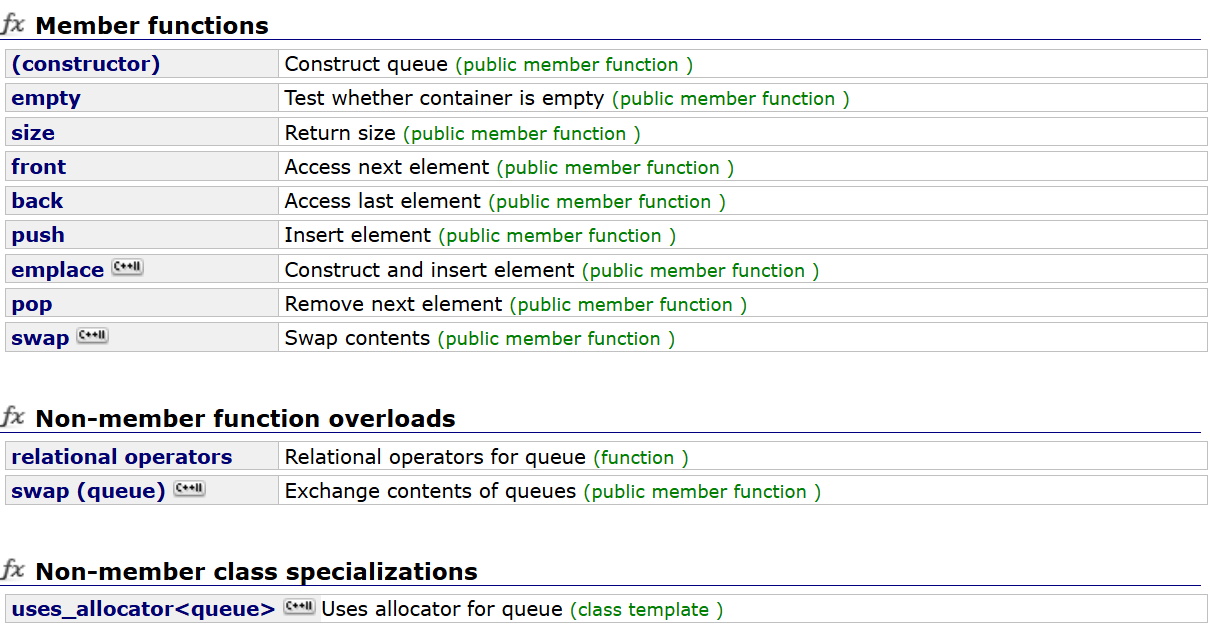The height and width of the screenshot is (630, 1210).
Task: Click the fx icon beside Member functions
Action: [12, 24]
